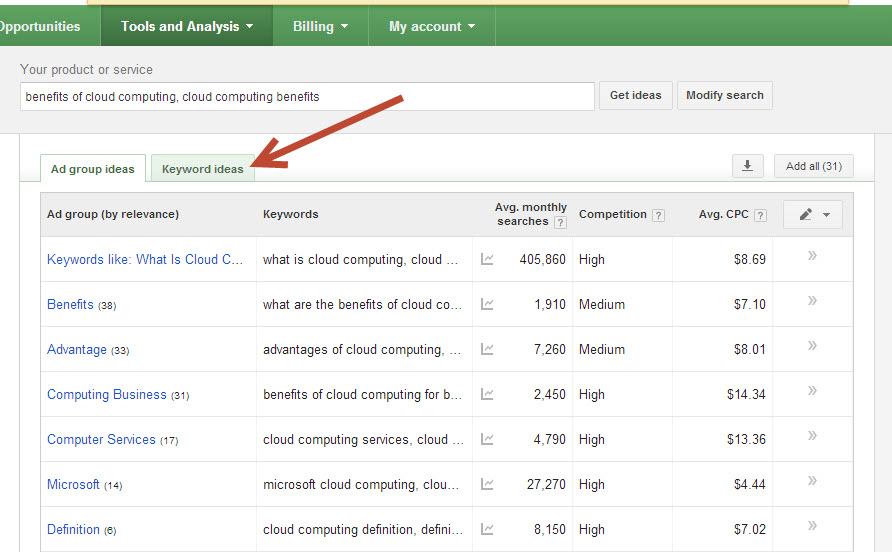892x552 pixels.
Task: Open the Opportunities tab
Action: click(x=40, y=26)
